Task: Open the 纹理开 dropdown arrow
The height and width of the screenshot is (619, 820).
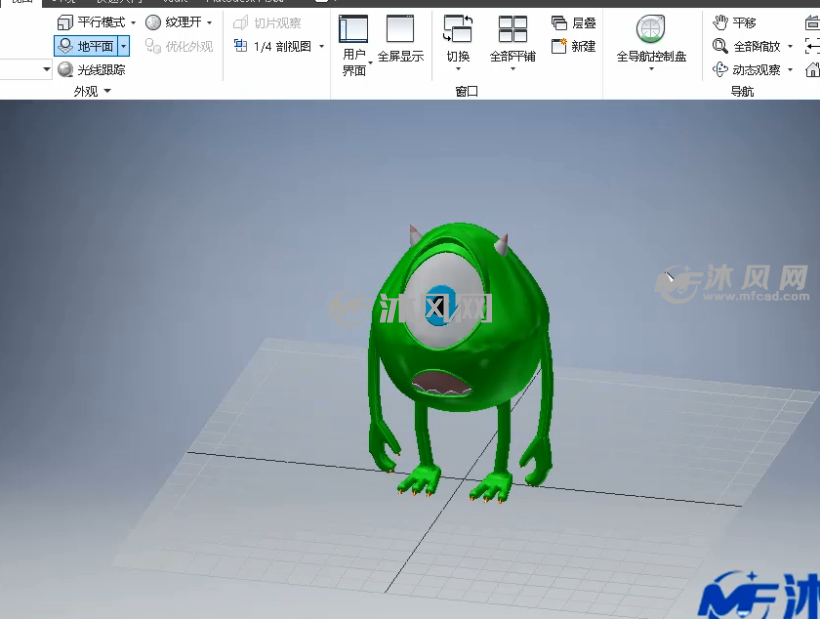Action: pos(209,22)
